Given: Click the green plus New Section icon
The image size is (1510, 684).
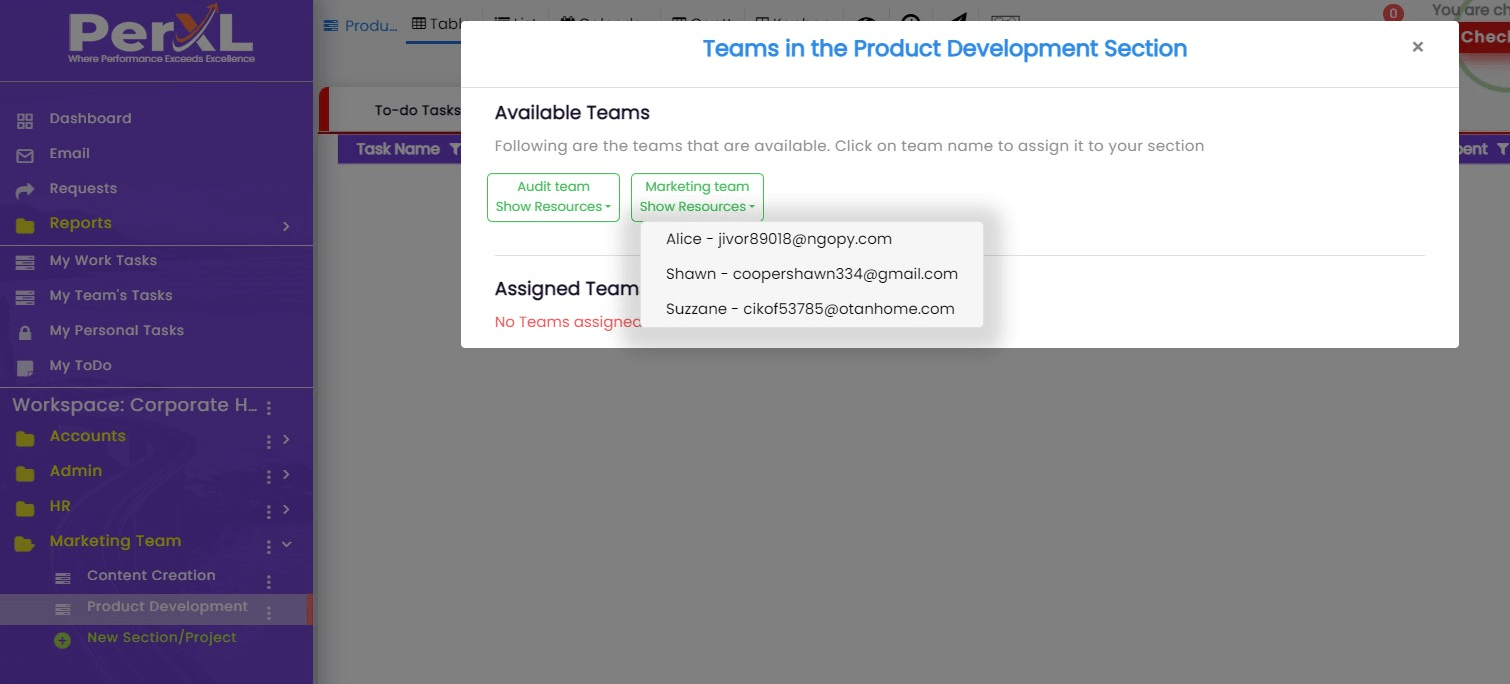Looking at the screenshot, I should pos(62,640).
